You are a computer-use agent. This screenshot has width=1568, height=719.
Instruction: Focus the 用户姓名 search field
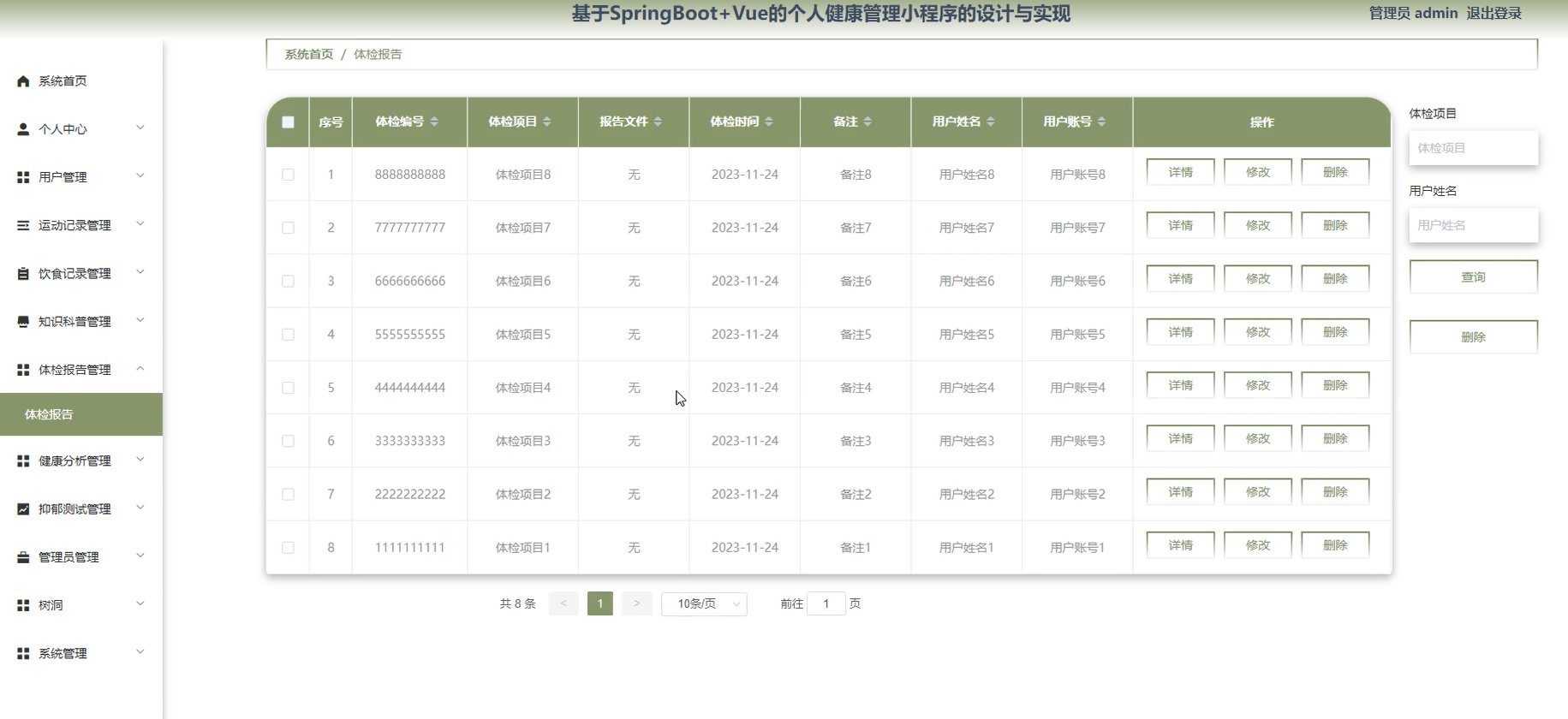point(1474,225)
